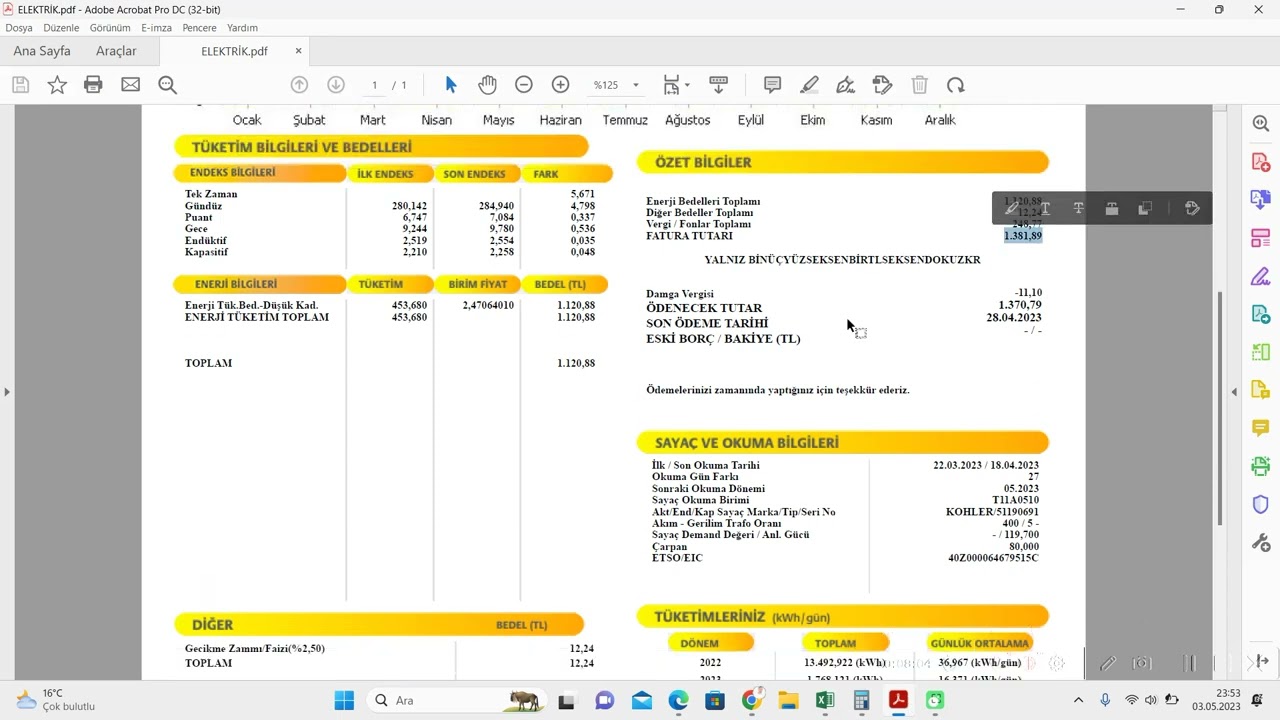1280x720 pixels.
Task: Show hidden system tray icons chevron
Action: pos(1078,700)
